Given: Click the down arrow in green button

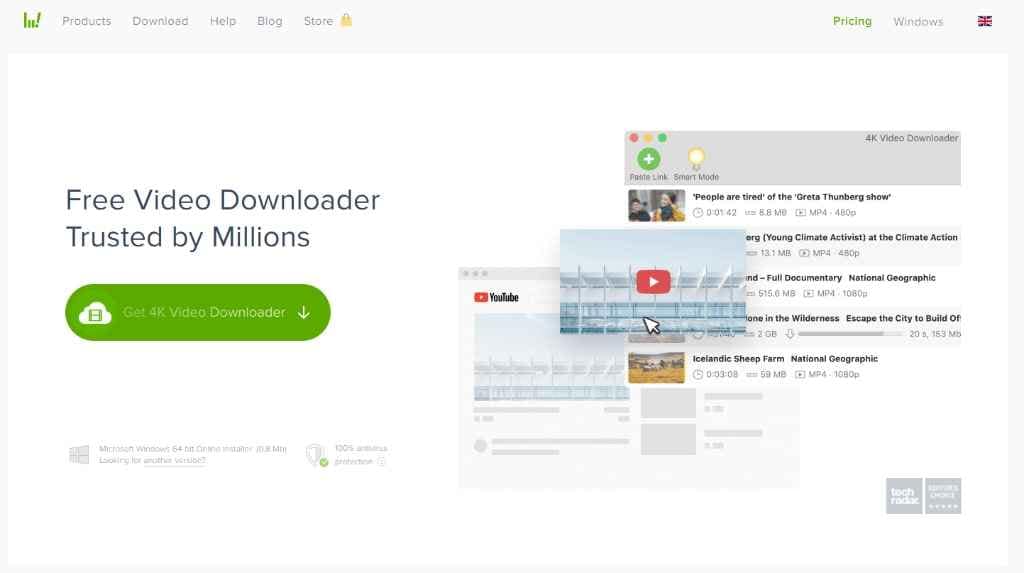Looking at the screenshot, I should tap(304, 312).
